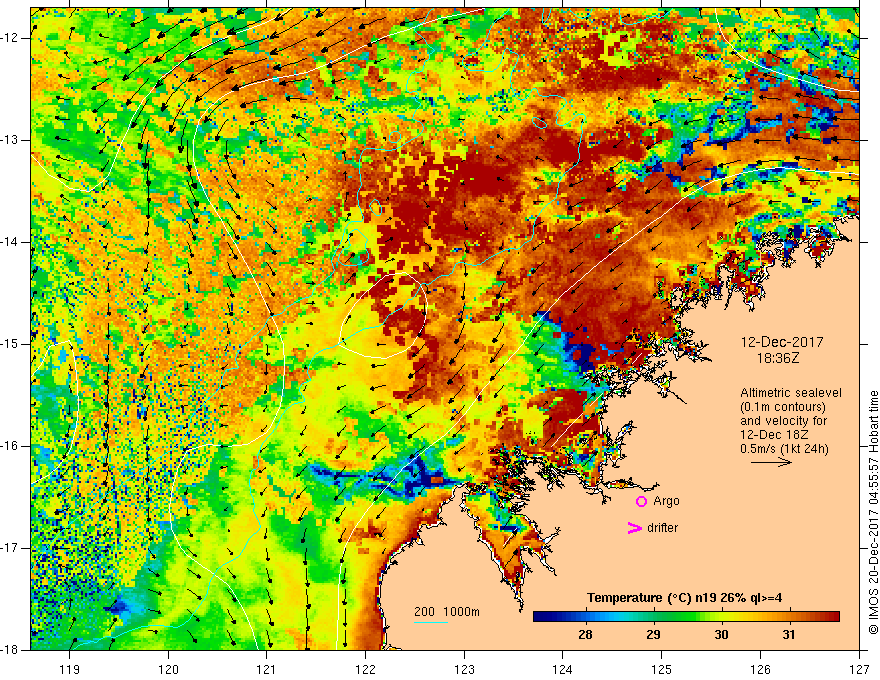Click the latitude label '-12'
The height and width of the screenshot is (680, 880).
[10, 38]
